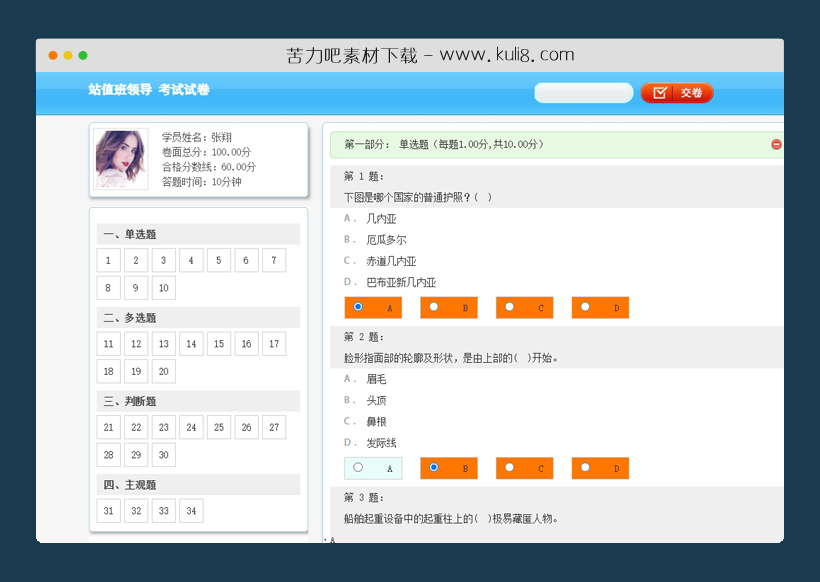Screen dimensions: 820x582
Task: Click the question 10 number box
Action: [x=163, y=288]
